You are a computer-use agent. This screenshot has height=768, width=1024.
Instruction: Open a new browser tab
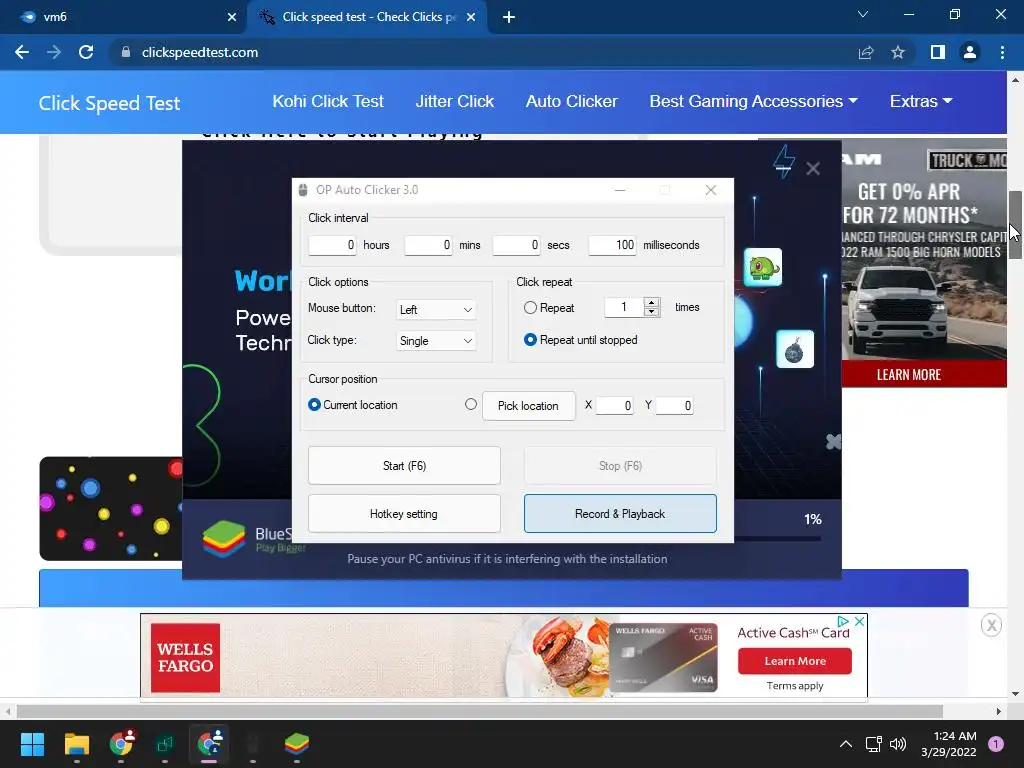point(509,17)
